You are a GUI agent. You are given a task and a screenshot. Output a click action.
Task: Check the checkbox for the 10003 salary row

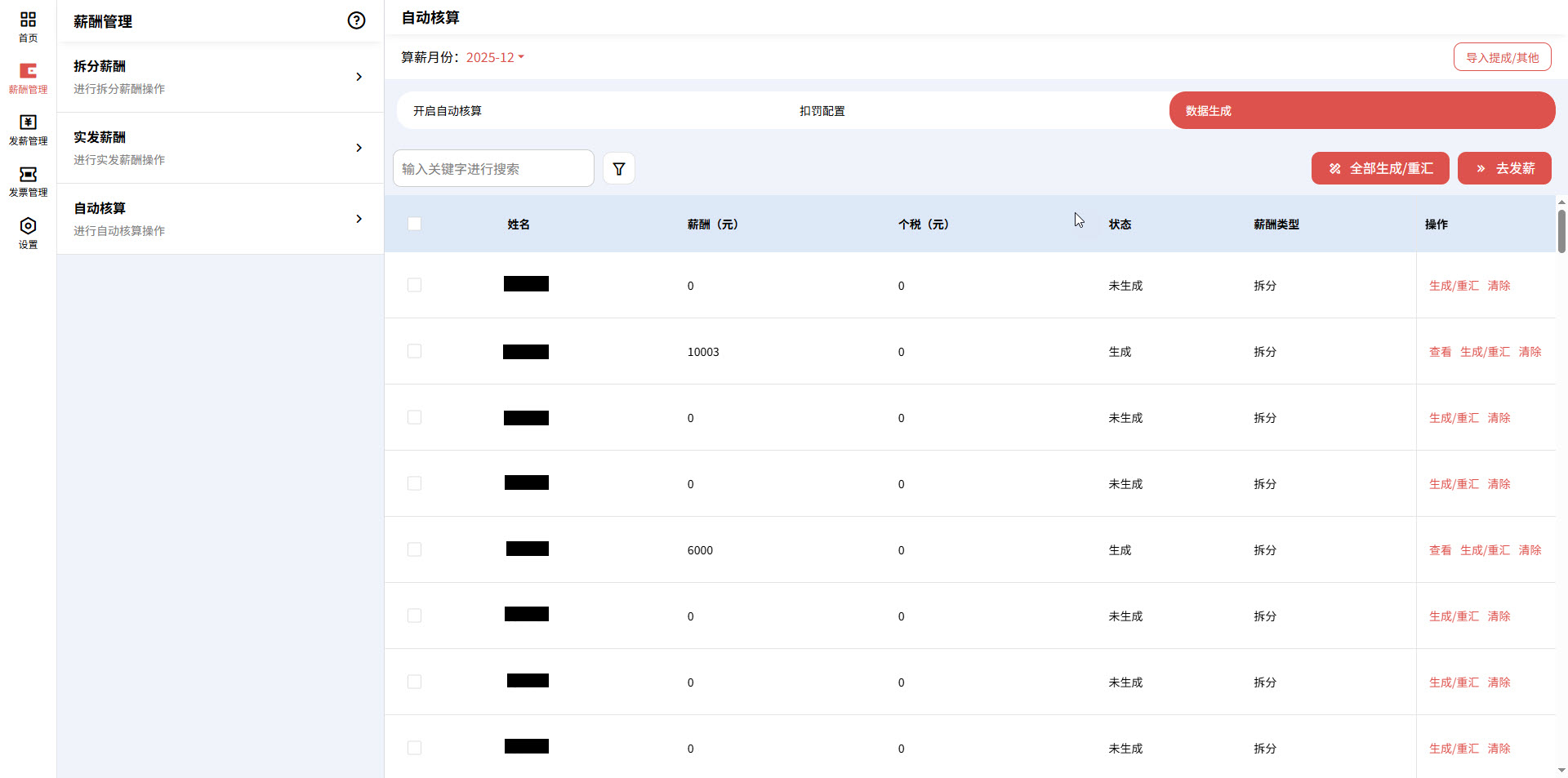tap(414, 351)
